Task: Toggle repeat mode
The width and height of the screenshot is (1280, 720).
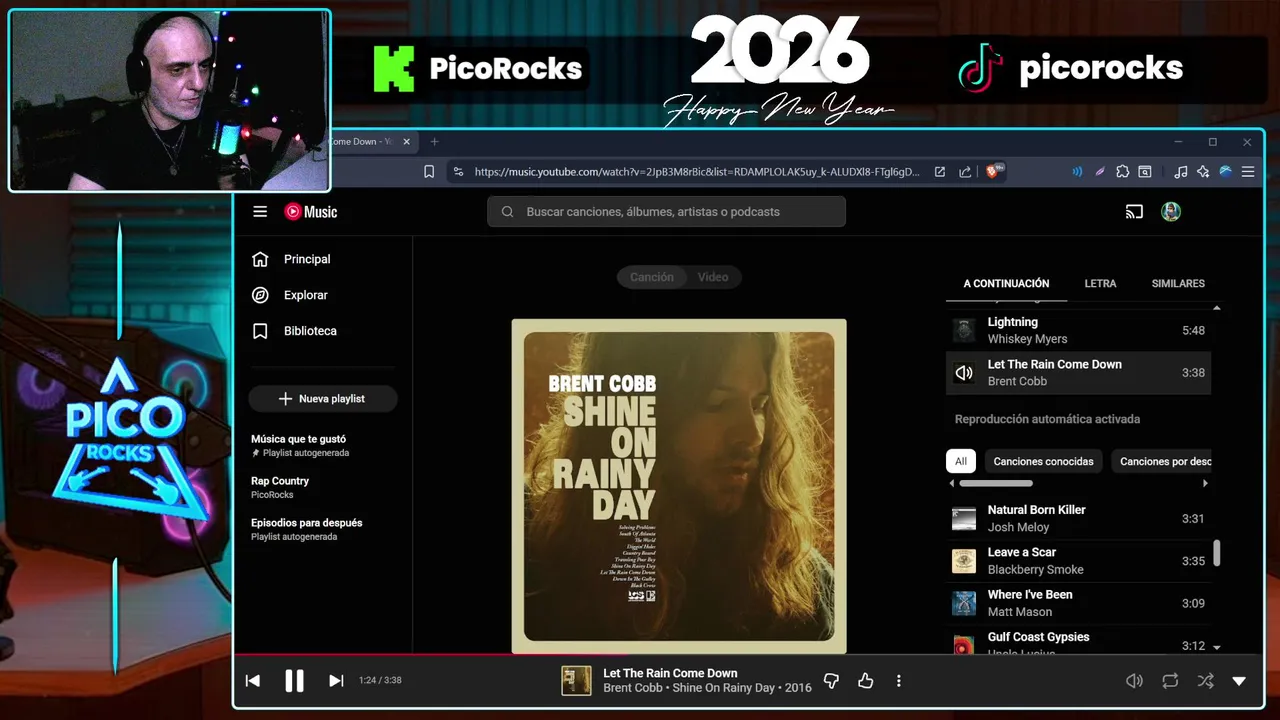Action: click(1170, 681)
